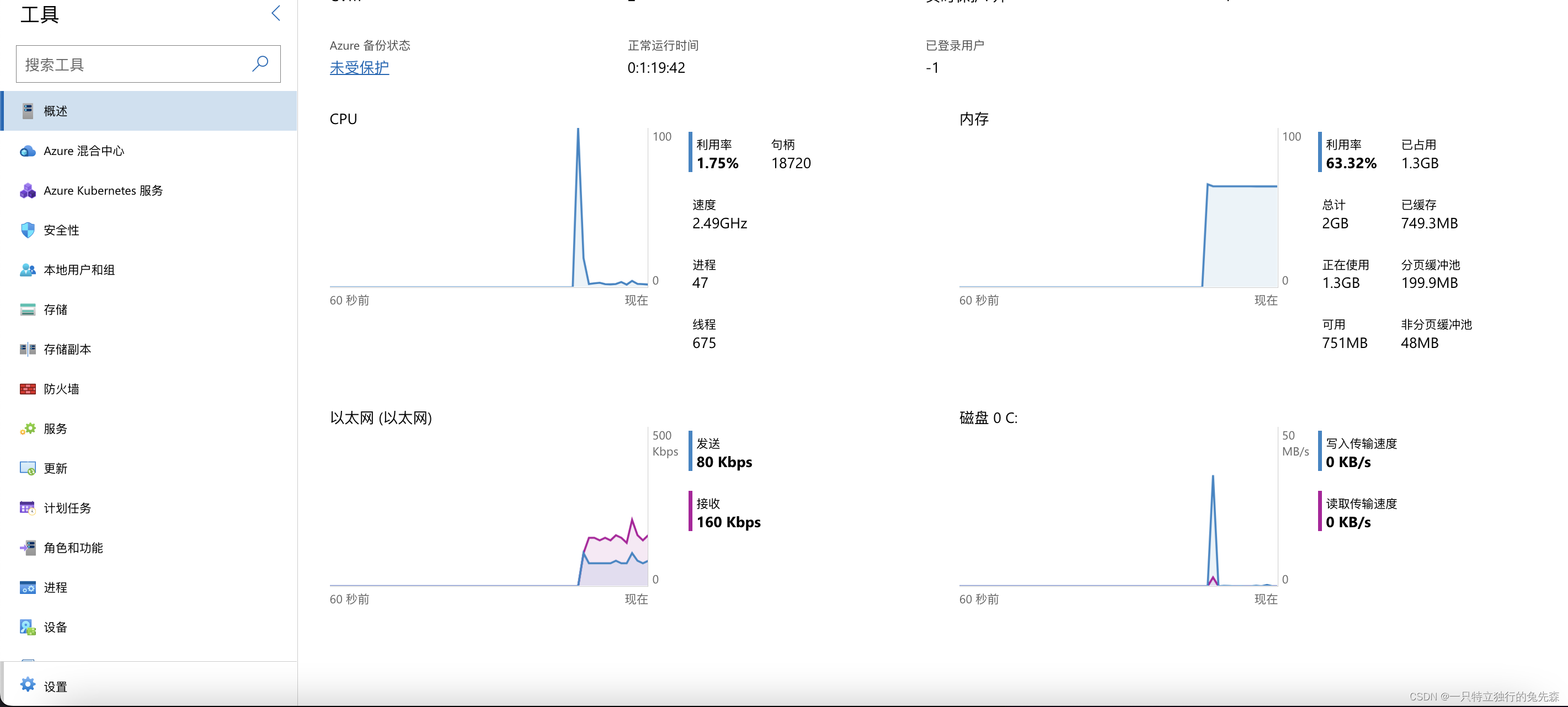Image resolution: width=1568 pixels, height=707 pixels.
Task: Click the 磁盘 0 C: chart
Action: click(x=1118, y=506)
